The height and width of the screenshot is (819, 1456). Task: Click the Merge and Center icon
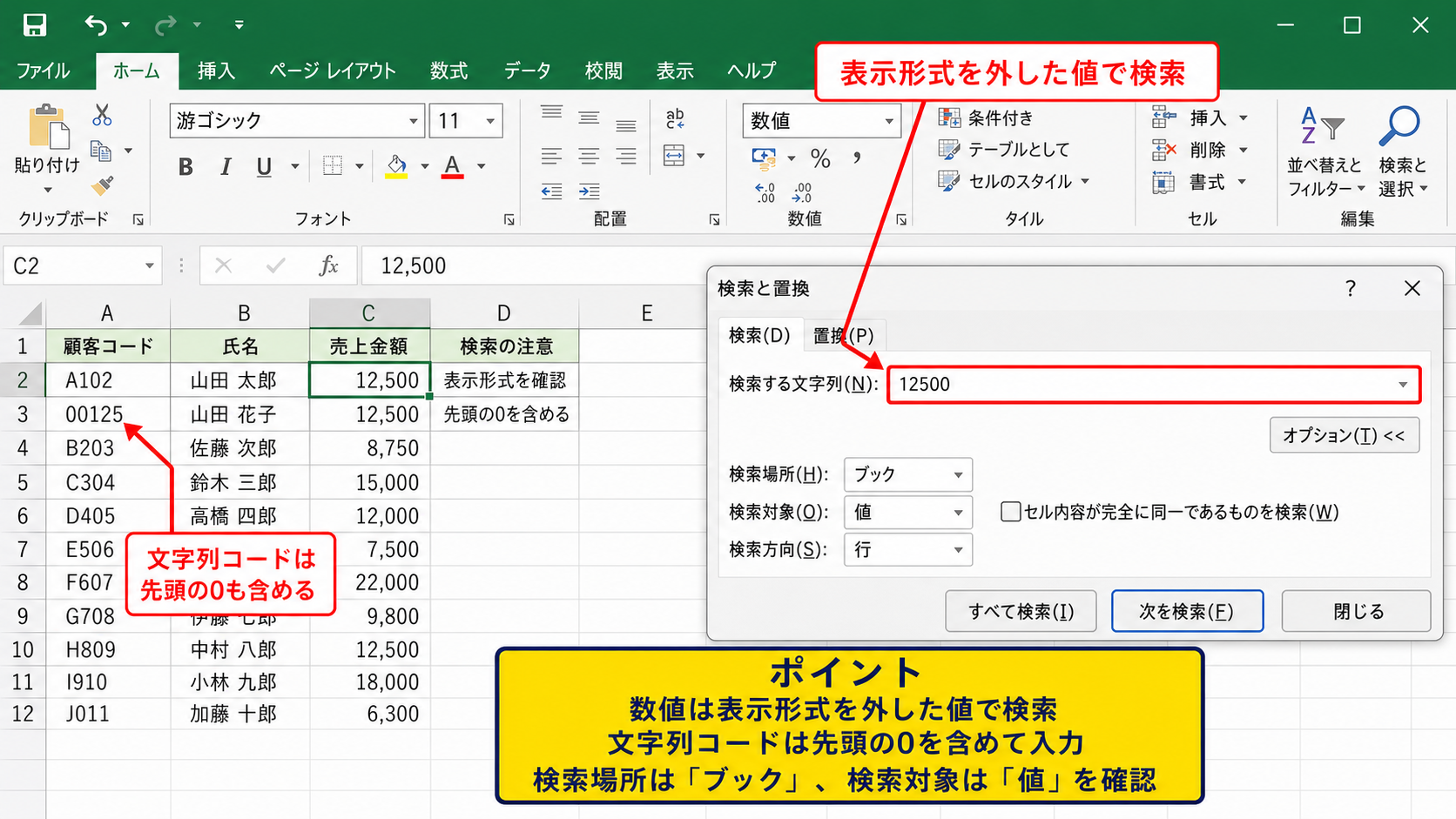[674, 156]
